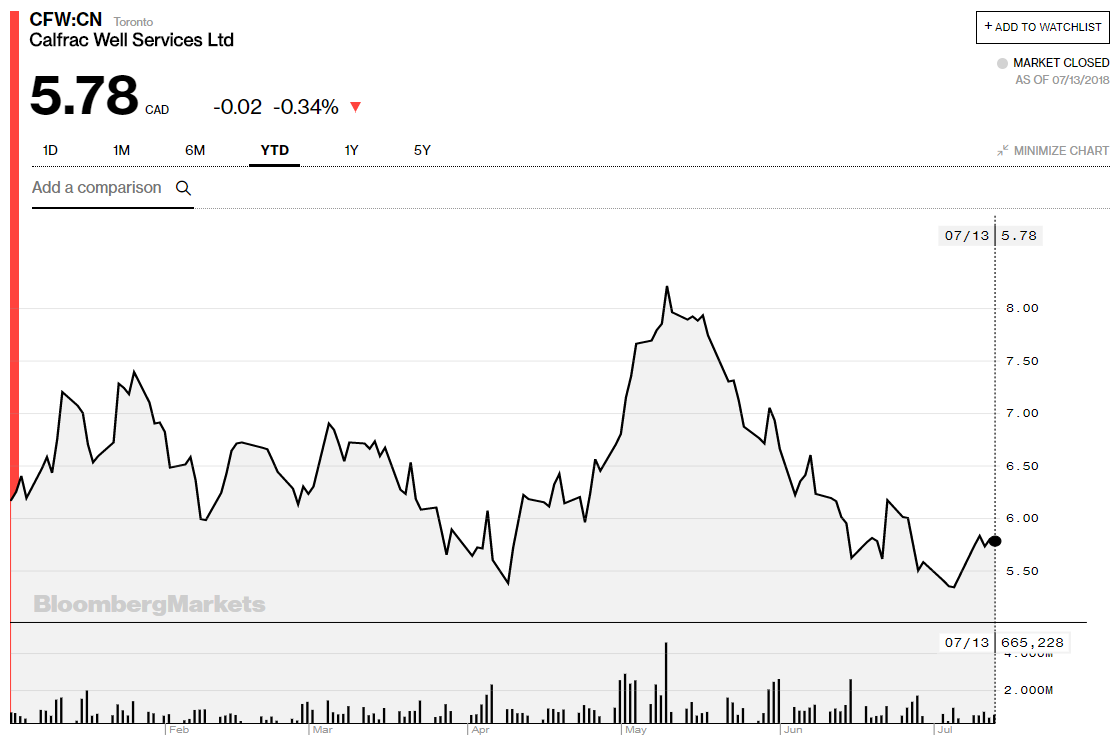Click the 8.00 y-axis label

pos(1022,308)
